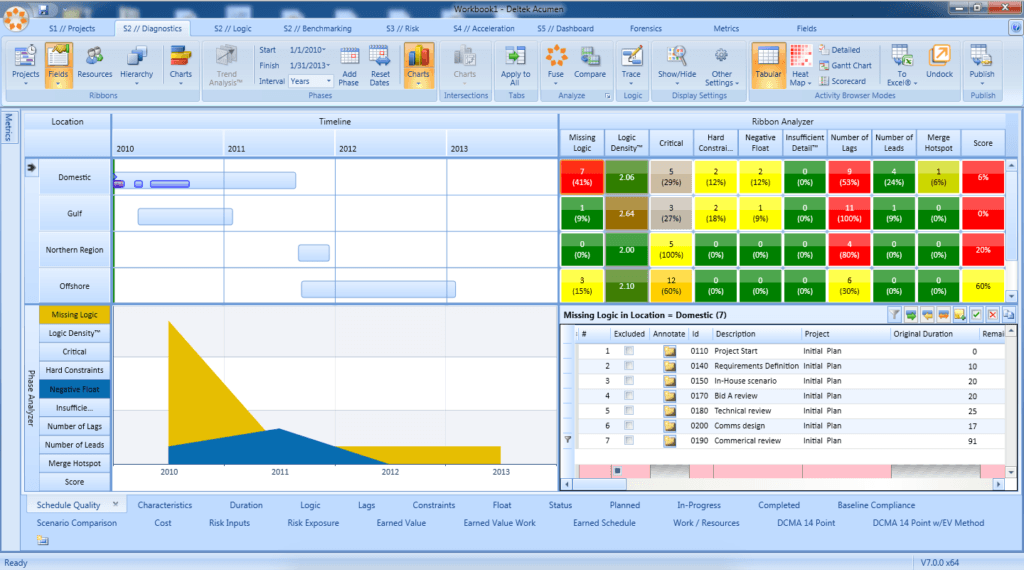Image resolution: width=1024 pixels, height=570 pixels.
Task: Close the Schedule Quality metric tab
Action: 116,504
